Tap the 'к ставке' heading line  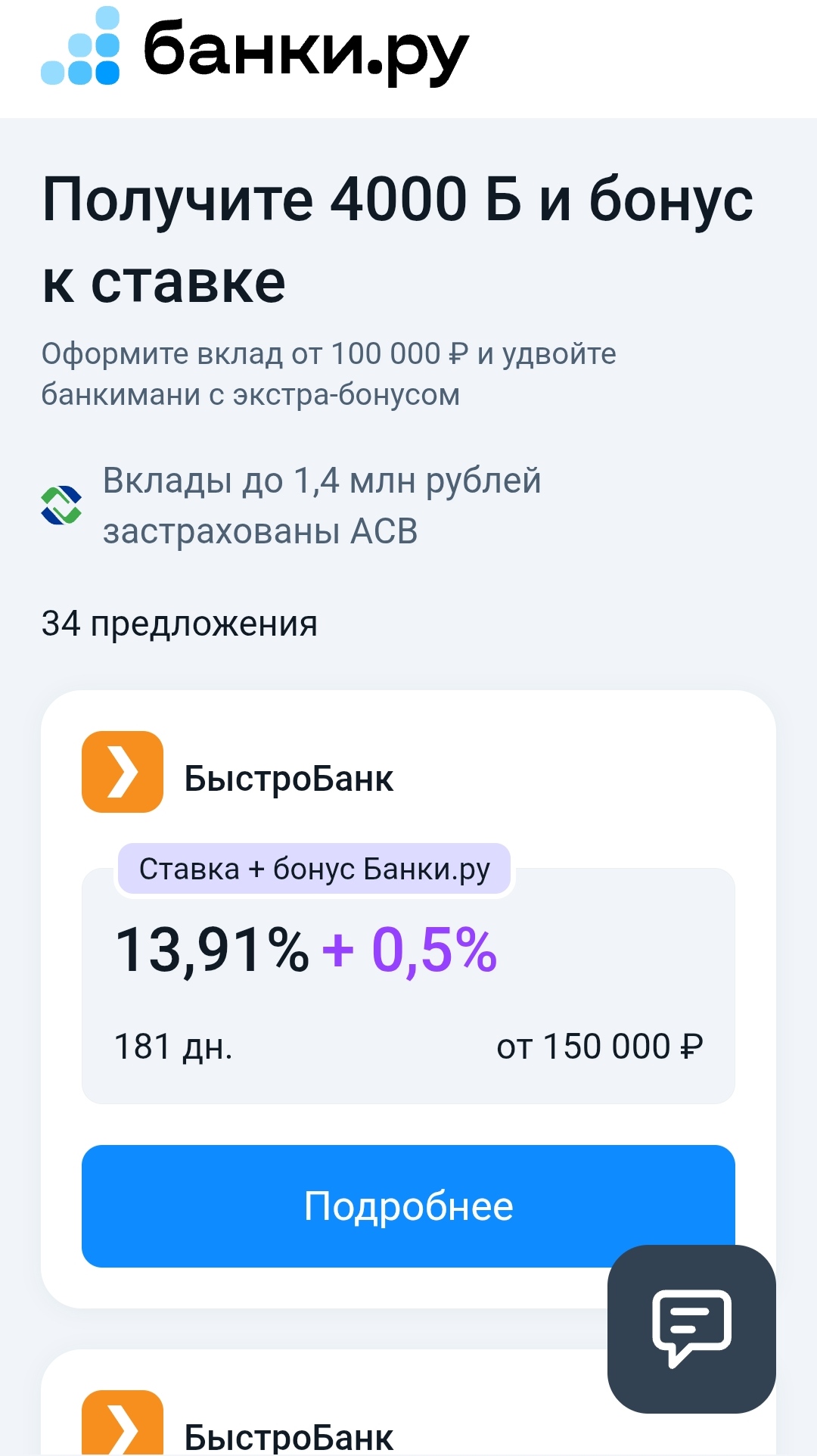point(164,283)
